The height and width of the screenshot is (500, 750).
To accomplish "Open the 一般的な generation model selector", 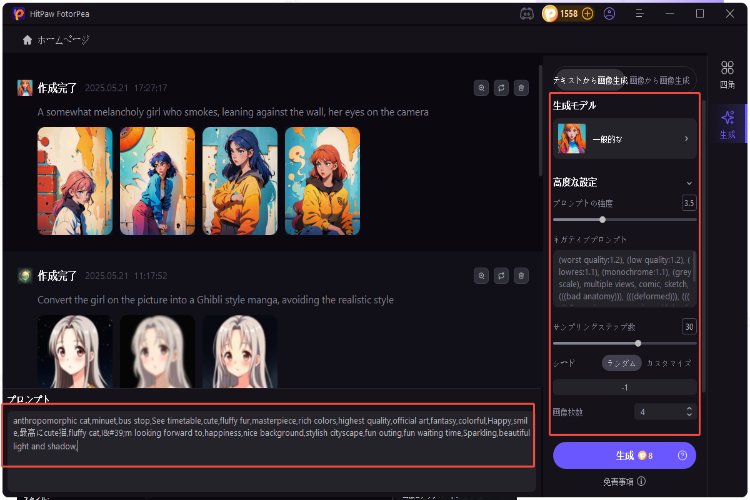I will click(625, 138).
